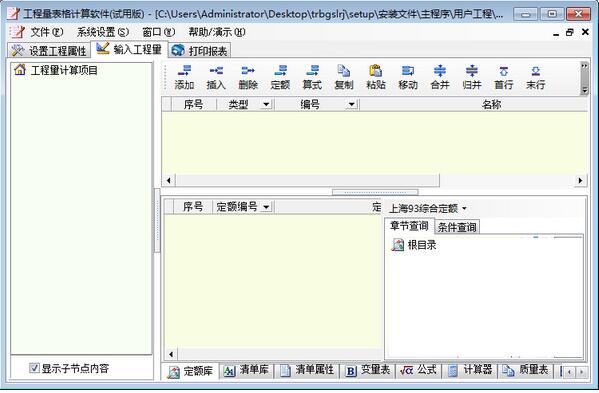
Task: Click right arrow of upper horizontal scrollbar
Action: pos(580,180)
